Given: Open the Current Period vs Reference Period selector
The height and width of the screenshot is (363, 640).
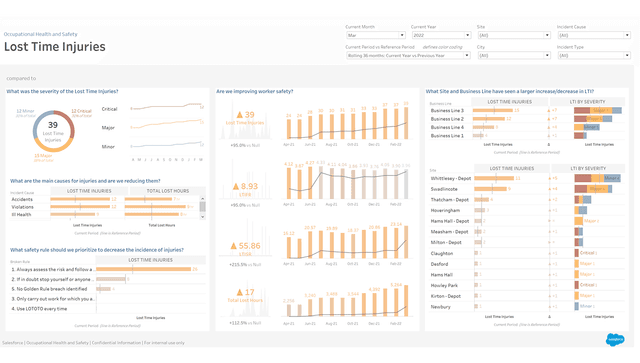Looking at the screenshot, I should coord(408,55).
